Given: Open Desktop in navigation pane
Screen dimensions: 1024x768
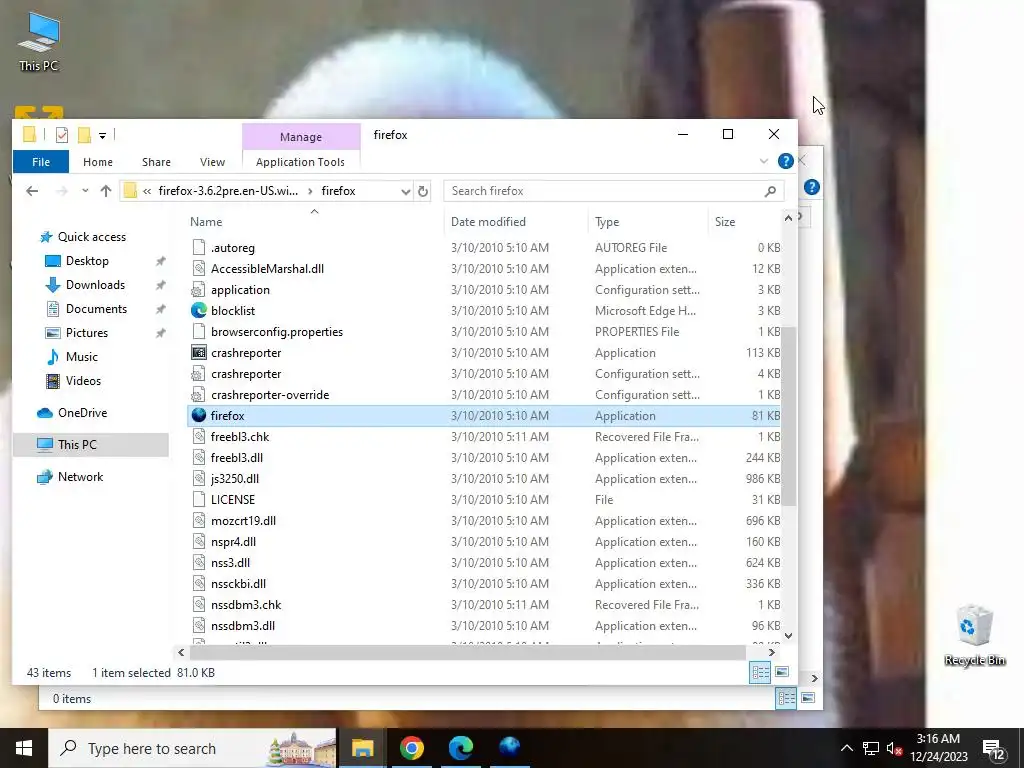Looking at the screenshot, I should (x=87, y=261).
